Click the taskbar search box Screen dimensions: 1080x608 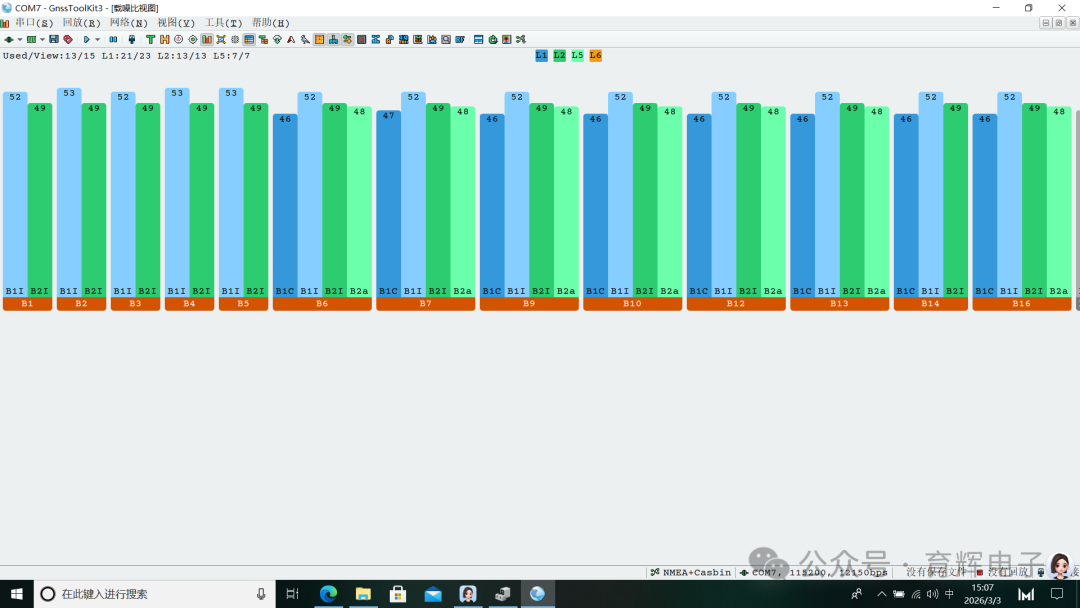[x=154, y=594]
